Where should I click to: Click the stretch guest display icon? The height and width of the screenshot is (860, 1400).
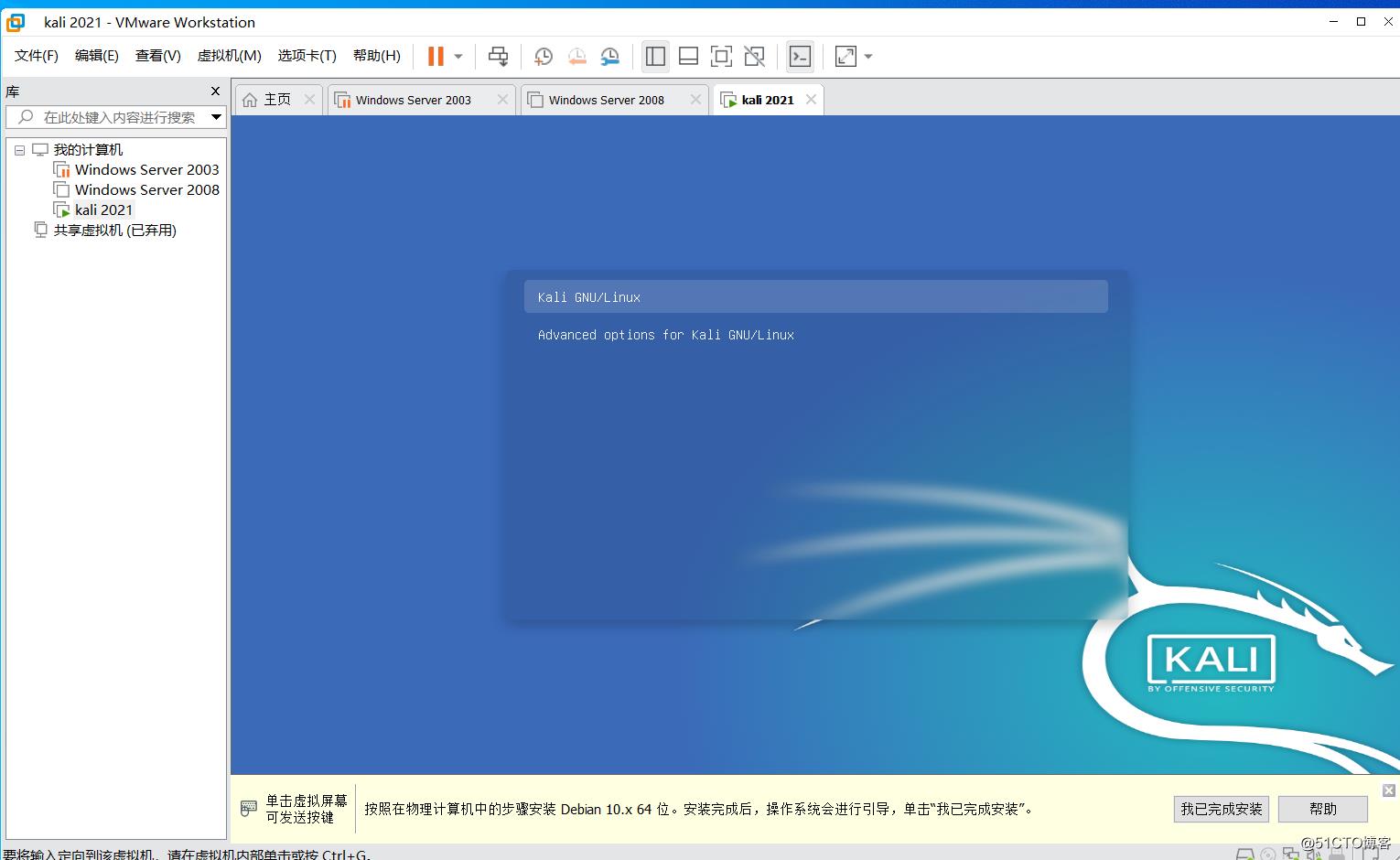pos(846,57)
